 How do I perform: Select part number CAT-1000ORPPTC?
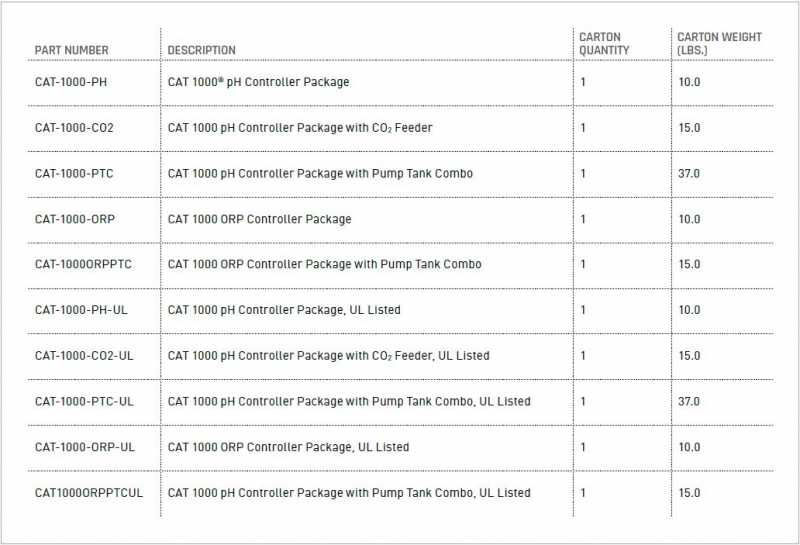coord(83,265)
